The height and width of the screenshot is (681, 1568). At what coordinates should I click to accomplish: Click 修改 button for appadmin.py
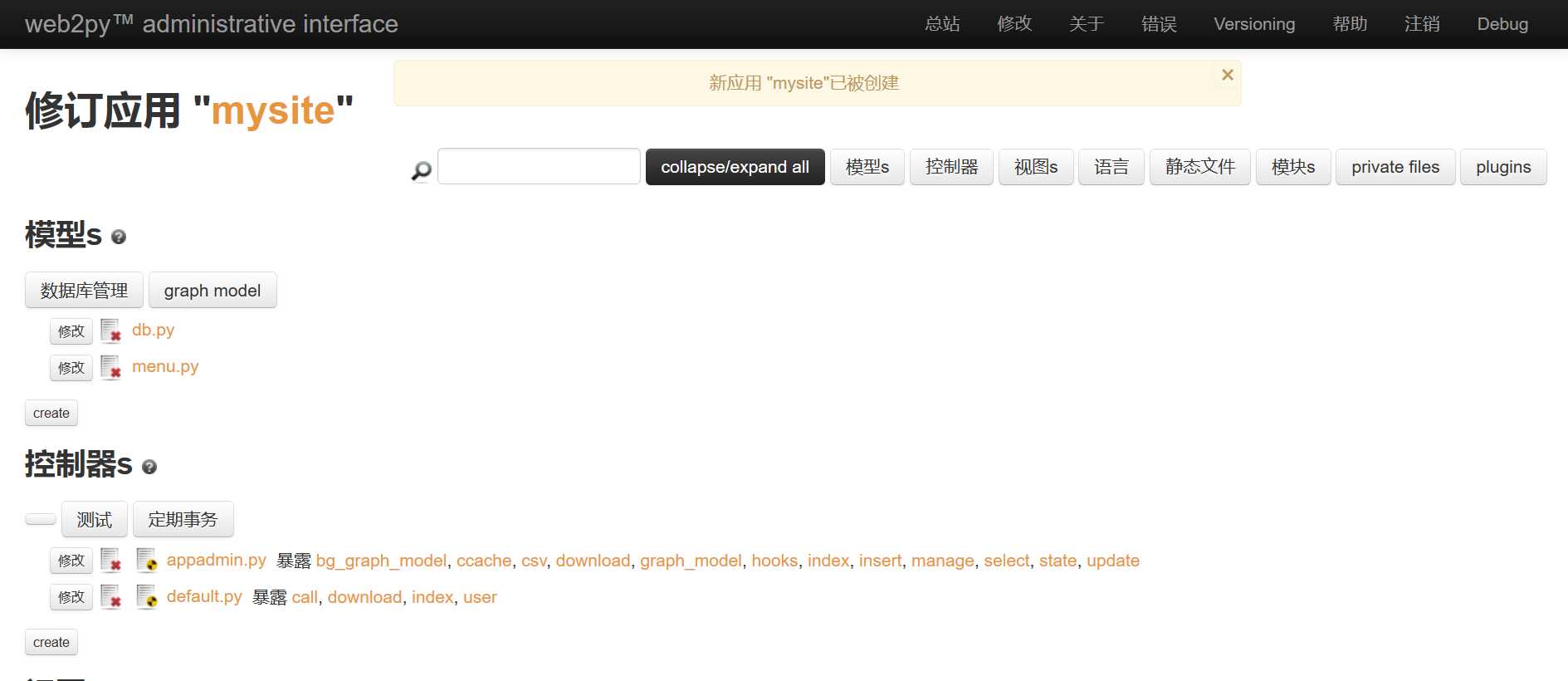coord(71,561)
